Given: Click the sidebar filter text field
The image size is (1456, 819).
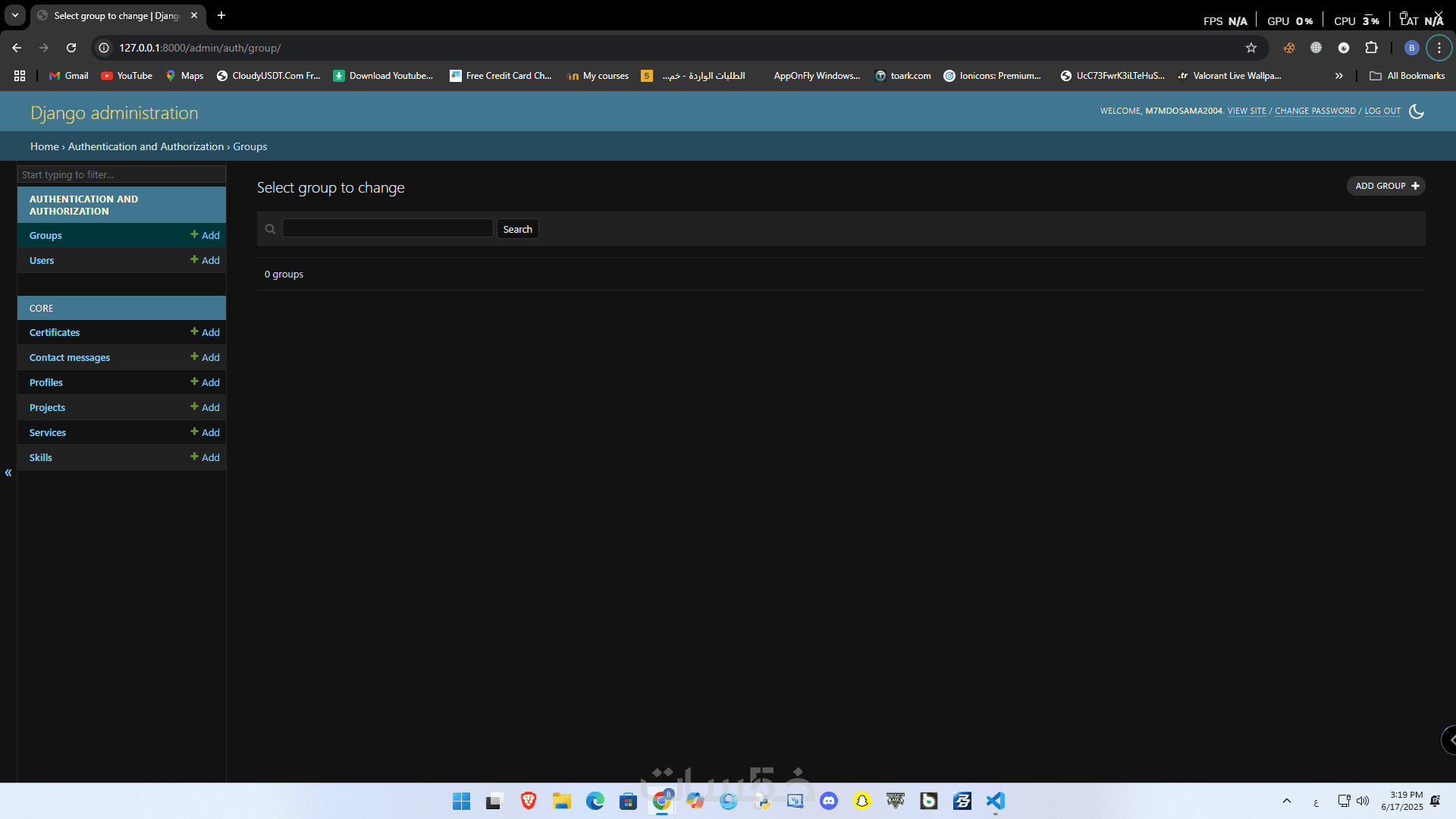Looking at the screenshot, I should [x=121, y=174].
